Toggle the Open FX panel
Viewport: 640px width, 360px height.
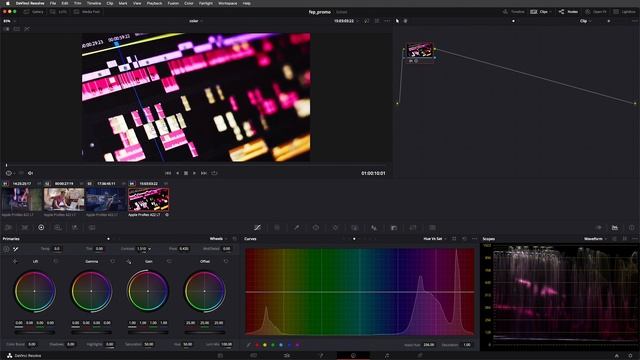point(596,12)
